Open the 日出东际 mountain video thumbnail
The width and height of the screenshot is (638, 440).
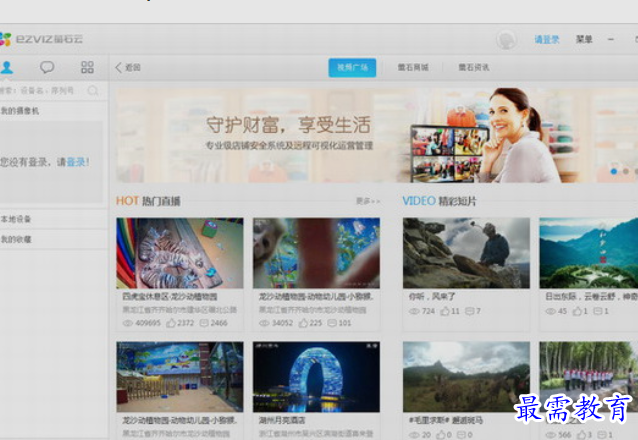(x=588, y=253)
